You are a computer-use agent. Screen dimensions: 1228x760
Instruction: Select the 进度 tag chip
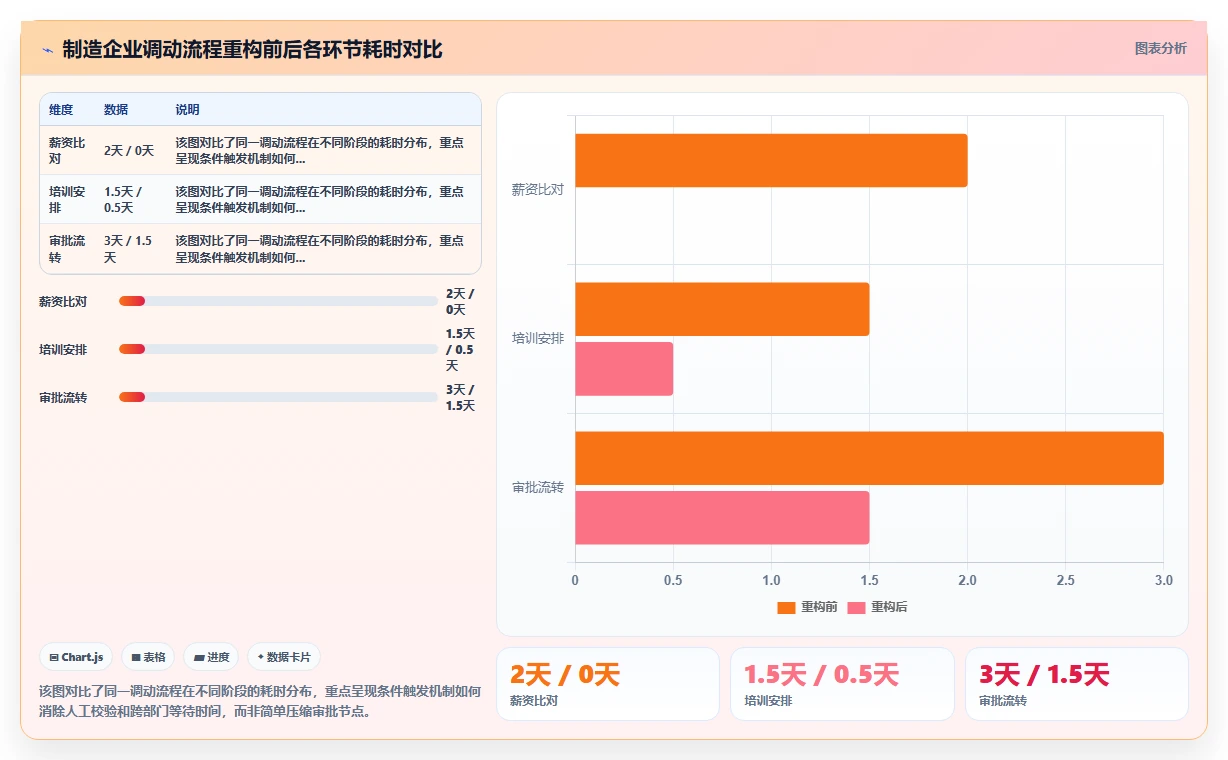[211, 657]
